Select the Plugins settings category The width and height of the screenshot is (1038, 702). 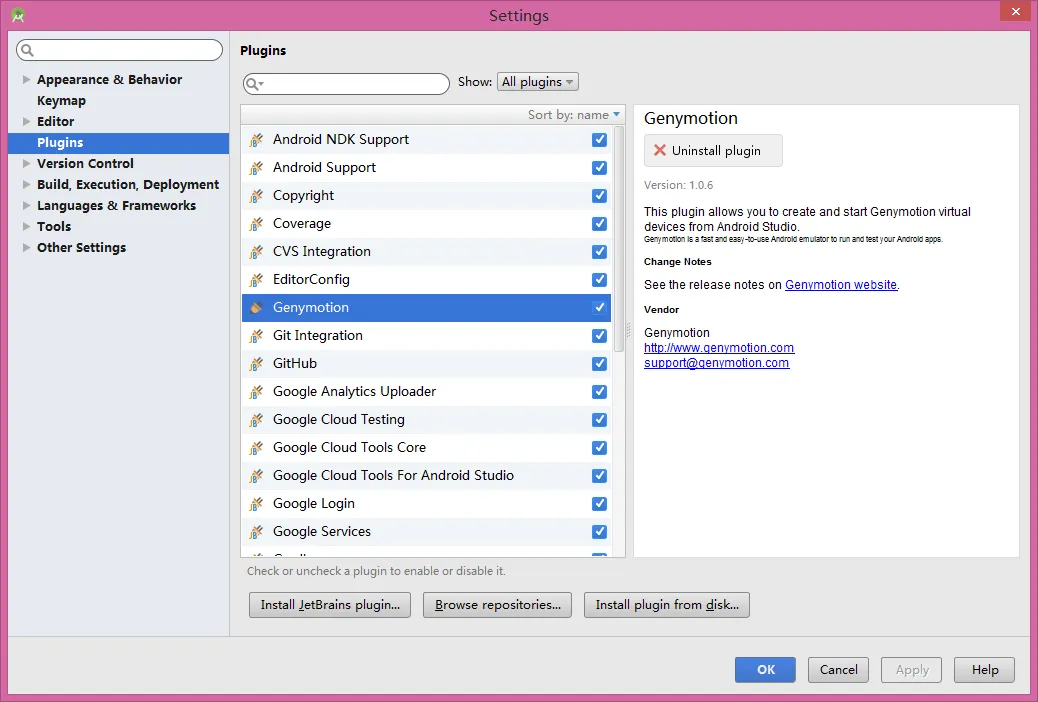118,143
